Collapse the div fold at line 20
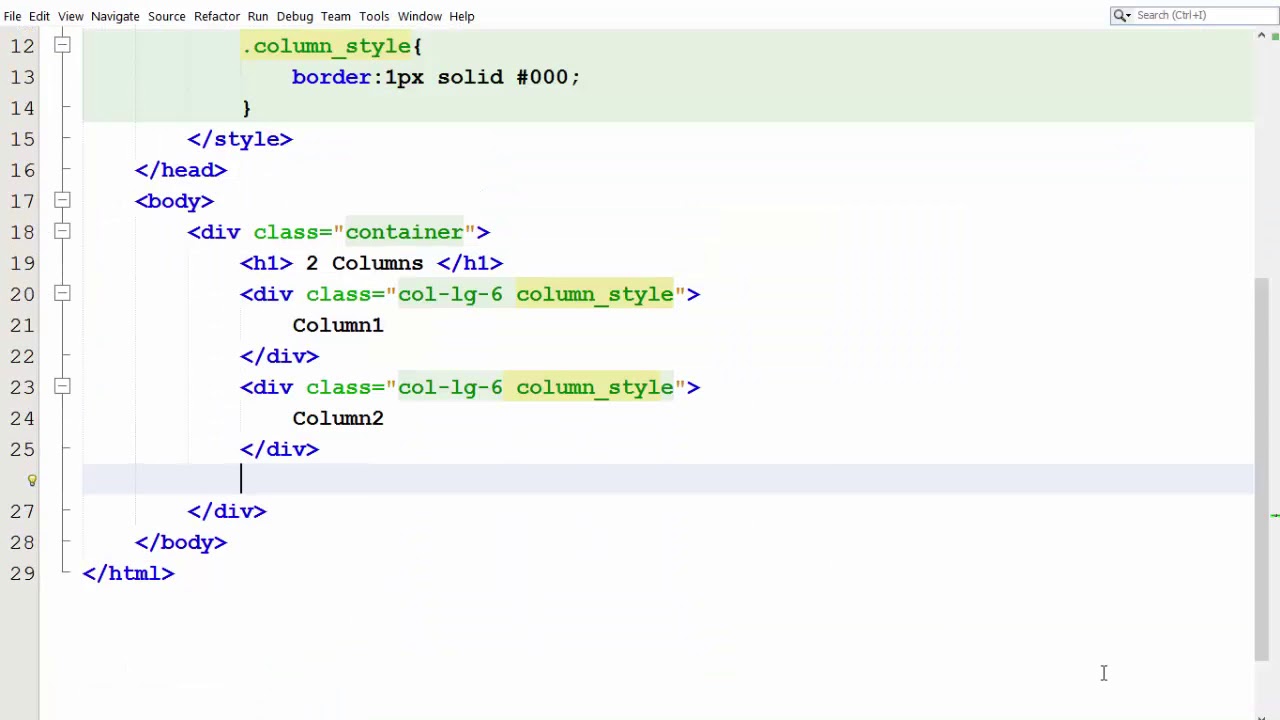The height and width of the screenshot is (720, 1280). 62,293
